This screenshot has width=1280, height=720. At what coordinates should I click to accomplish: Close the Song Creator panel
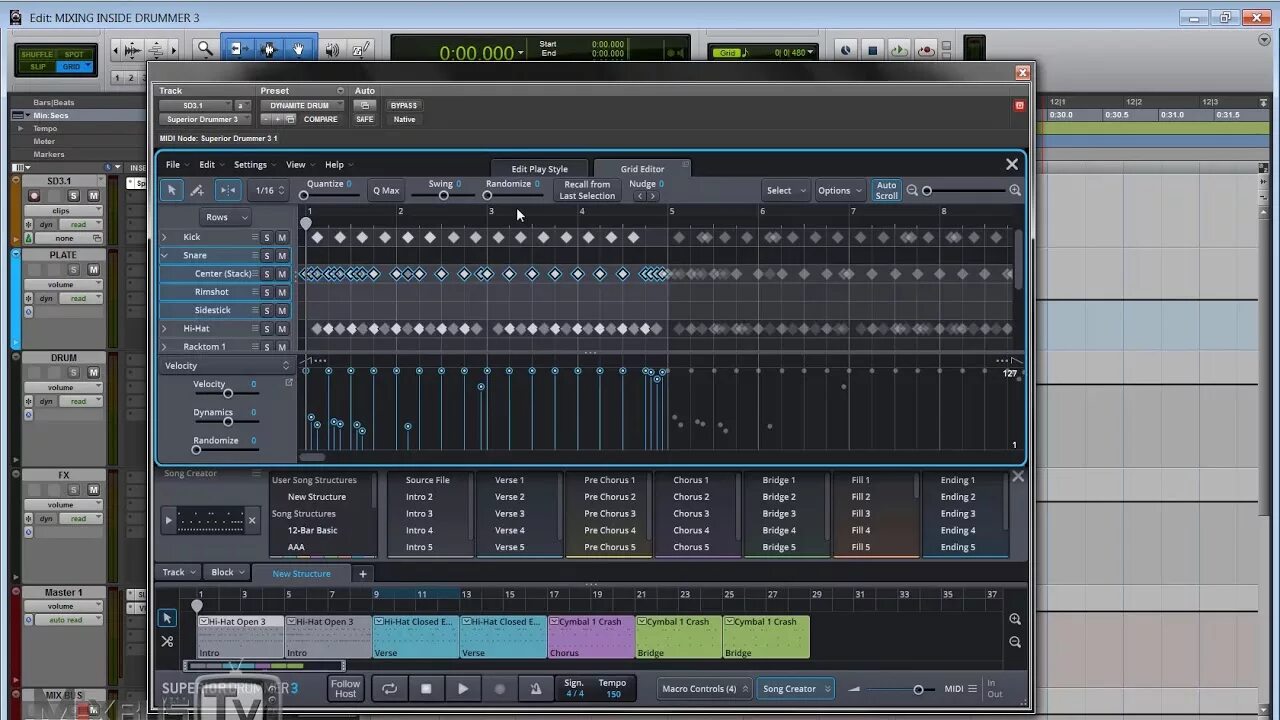coord(1018,477)
